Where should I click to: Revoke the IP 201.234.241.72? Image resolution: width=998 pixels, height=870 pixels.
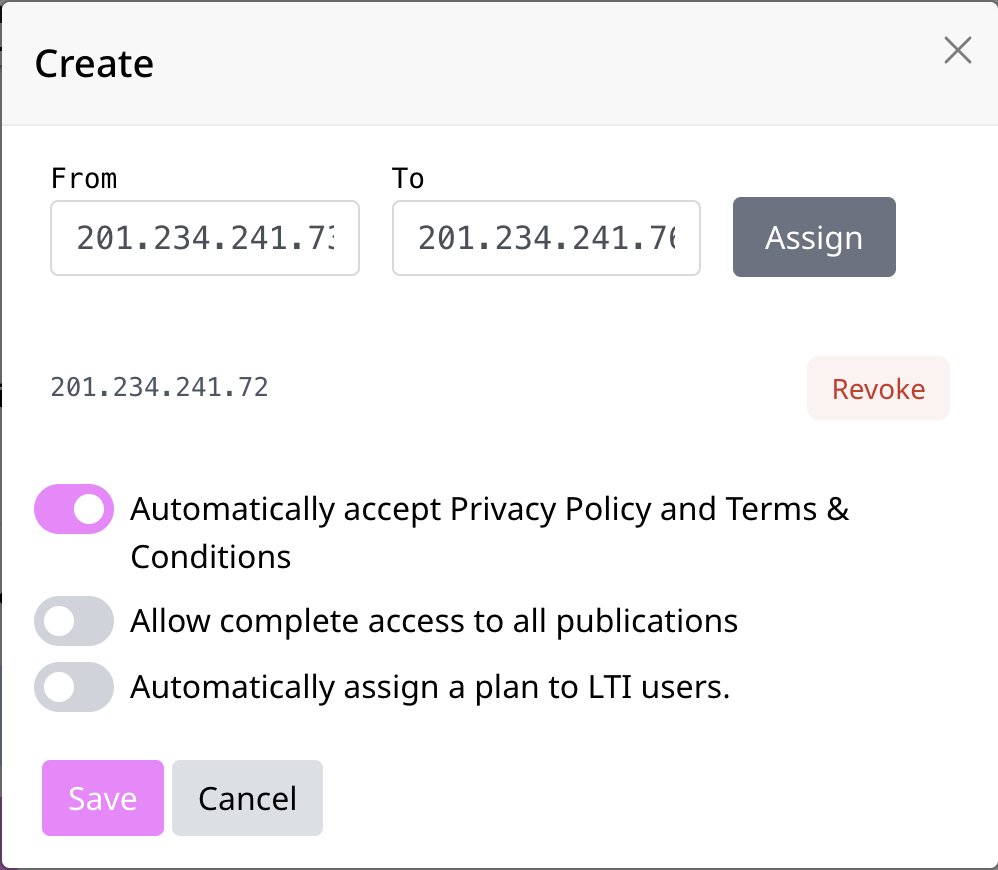coord(878,388)
